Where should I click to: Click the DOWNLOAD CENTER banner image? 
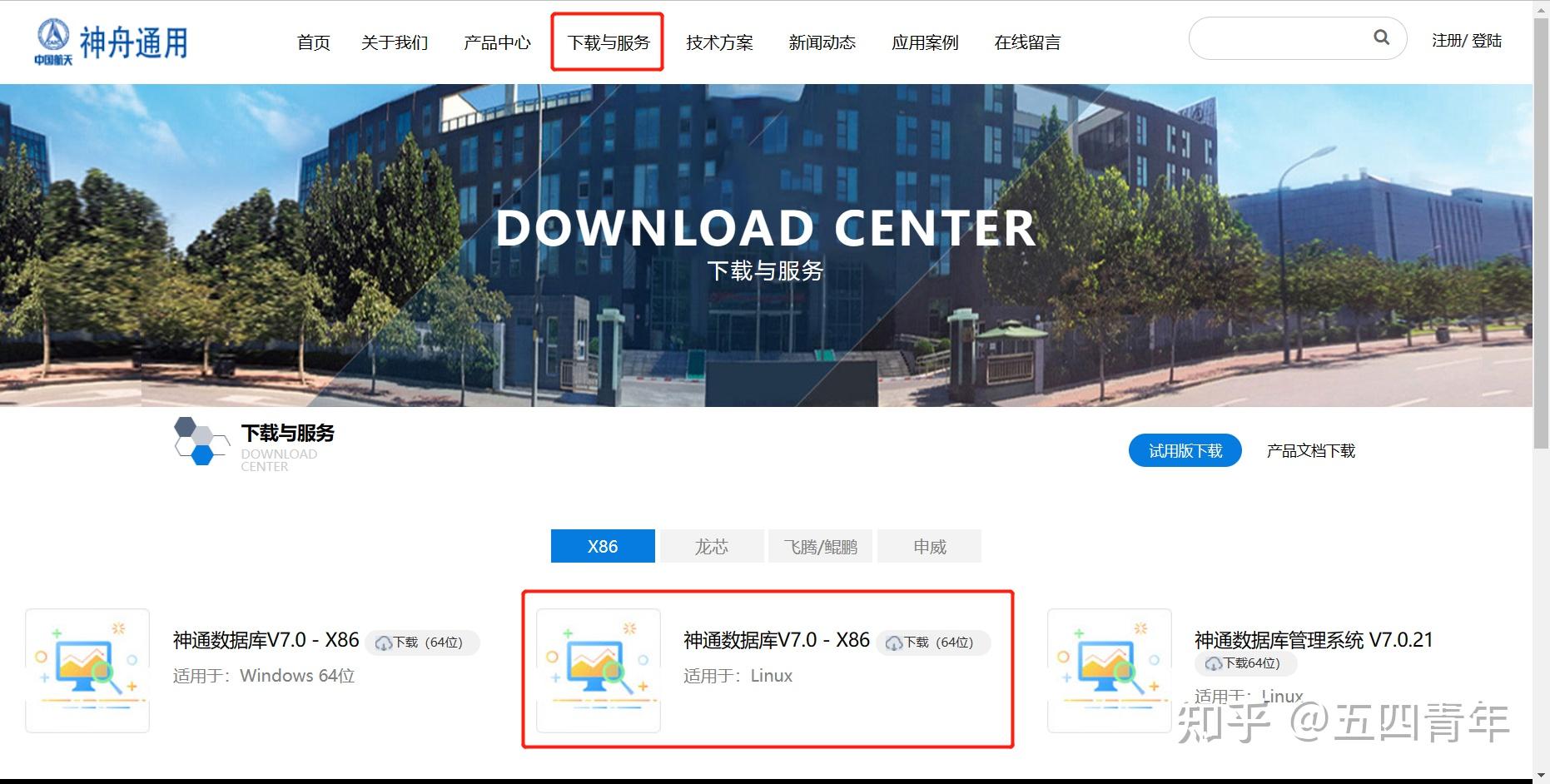766,245
